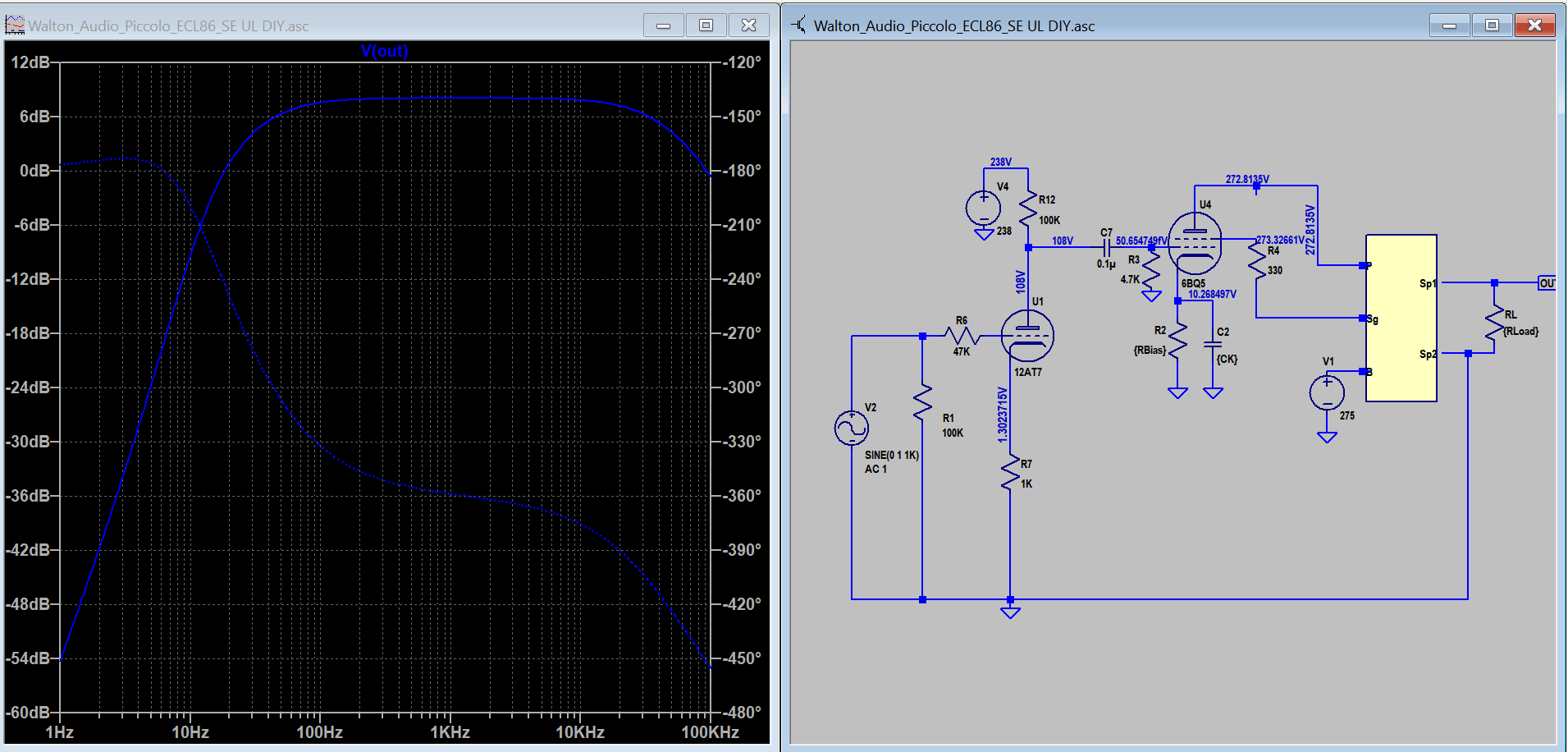This screenshot has width=1568, height=752.
Task: Click the 12dB left axis label
Action: pyautogui.click(x=30, y=62)
